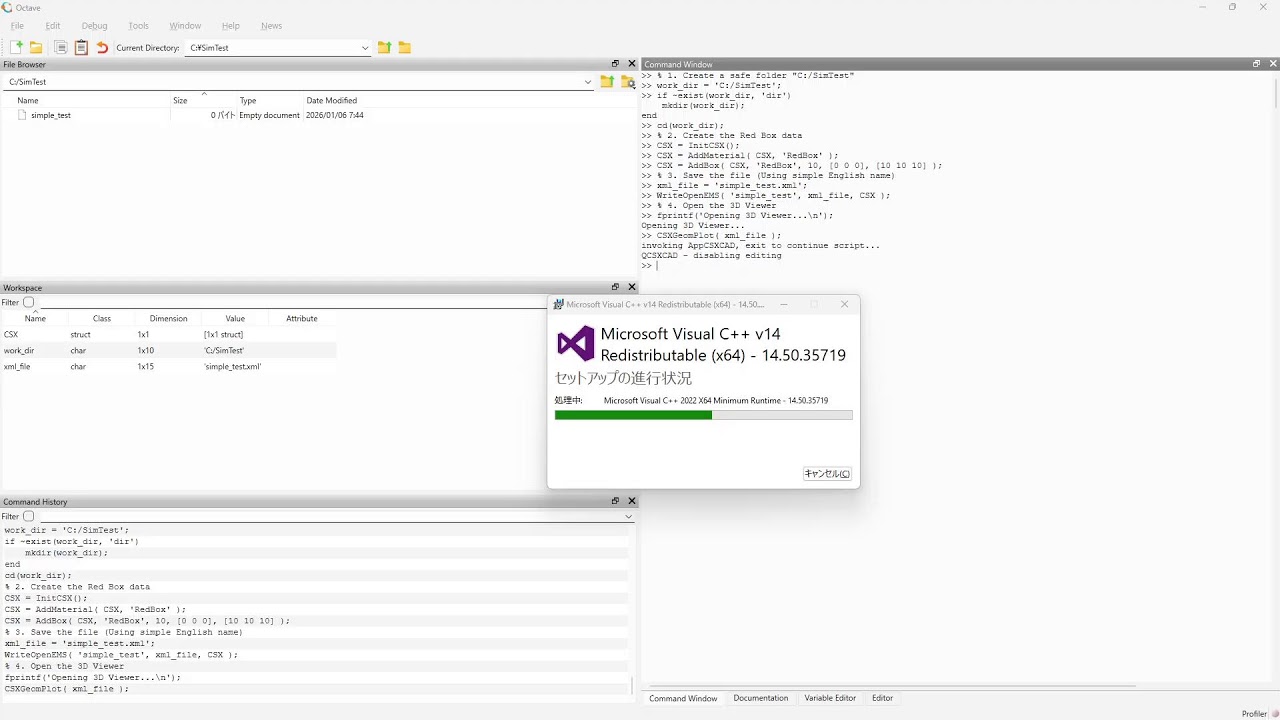Close the Workspace panel
The height and width of the screenshot is (720, 1280).
tap(632, 287)
